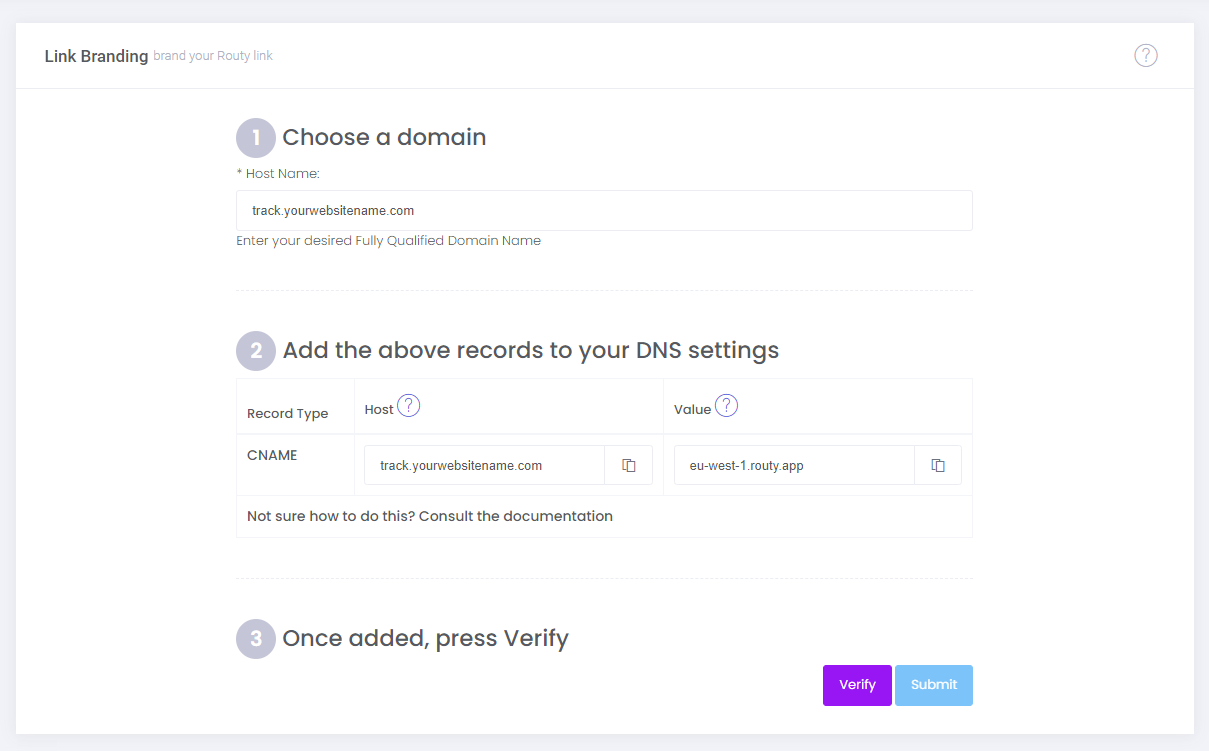Screen dimensions: 1209x751
Task: Click the Verify button
Action: [857, 685]
